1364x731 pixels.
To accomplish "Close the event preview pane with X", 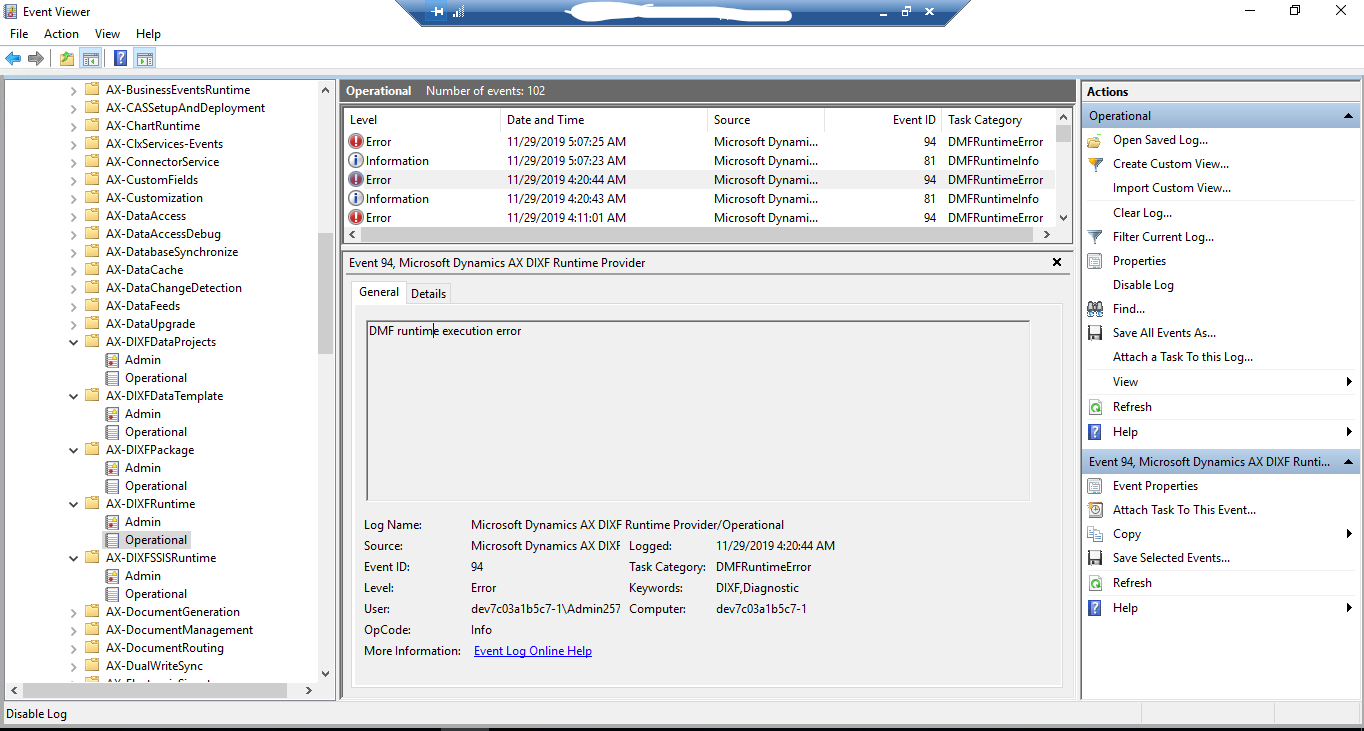I will pos(1057,262).
